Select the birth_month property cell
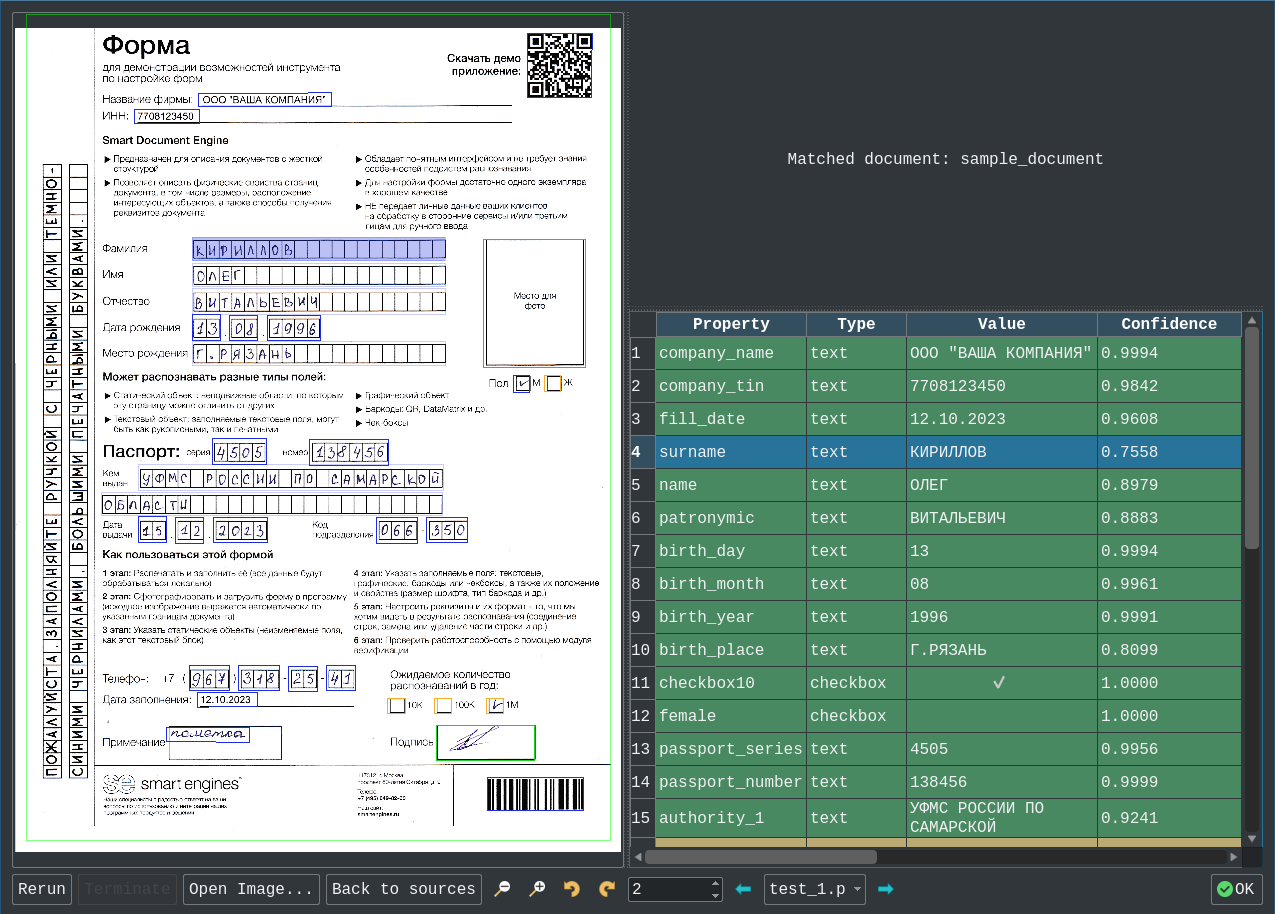 click(x=731, y=584)
